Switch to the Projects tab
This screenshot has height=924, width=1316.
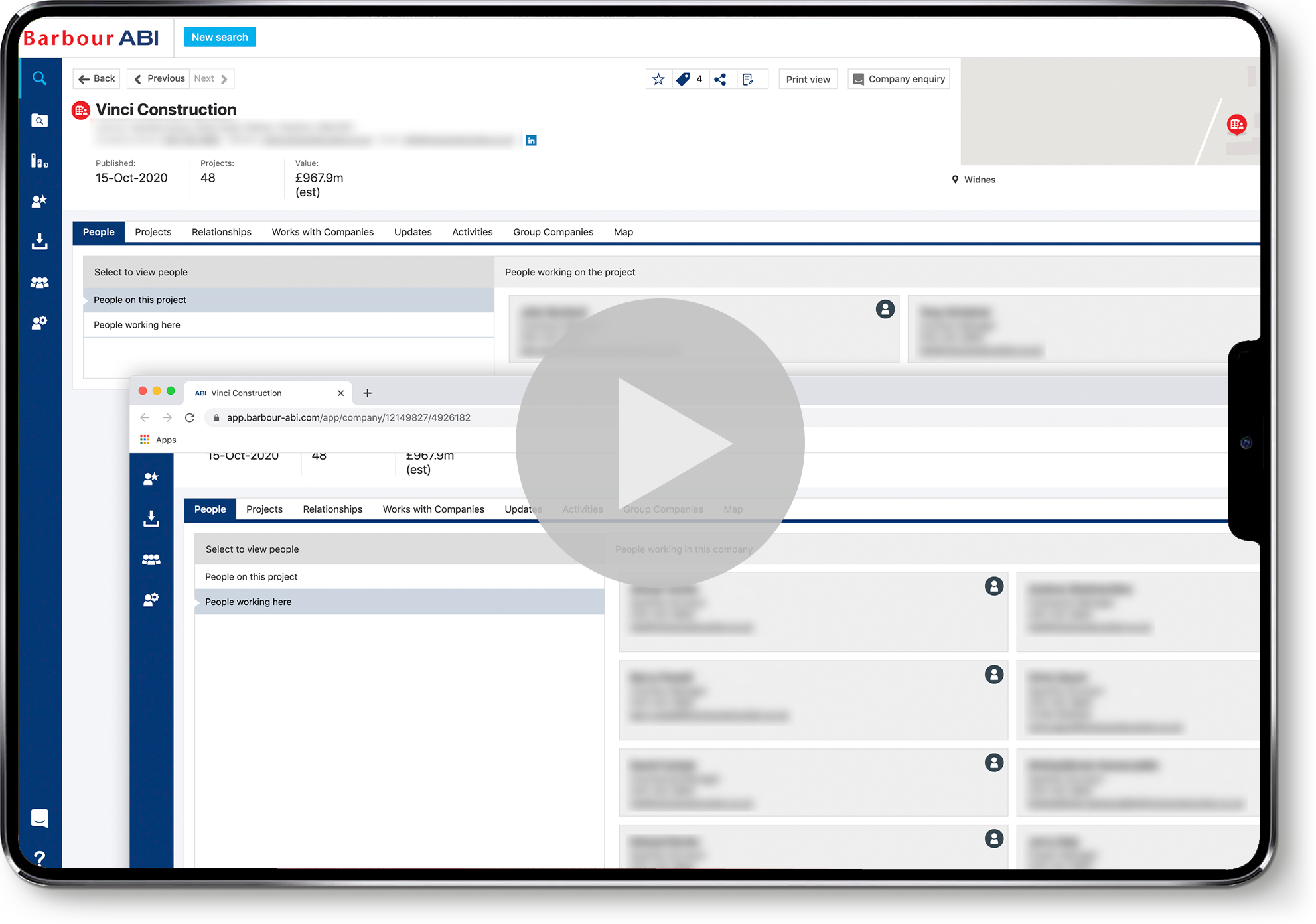click(x=153, y=232)
